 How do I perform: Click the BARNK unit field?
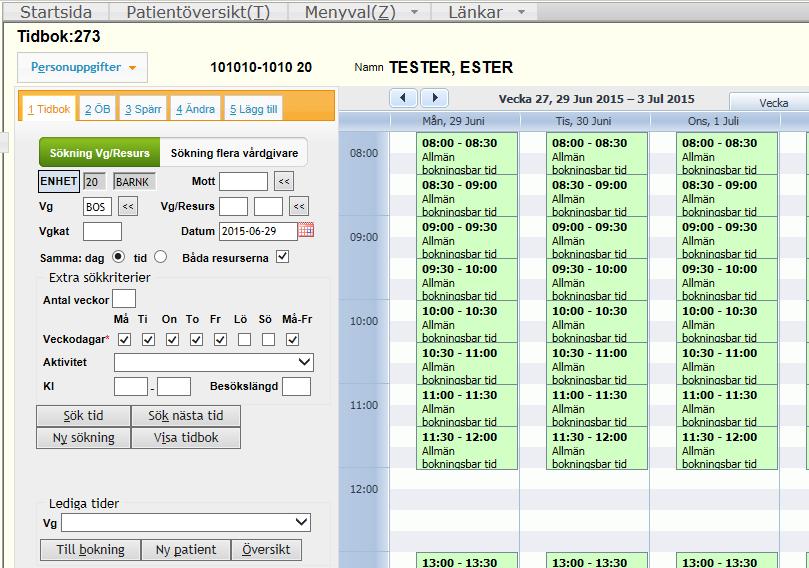point(134,182)
